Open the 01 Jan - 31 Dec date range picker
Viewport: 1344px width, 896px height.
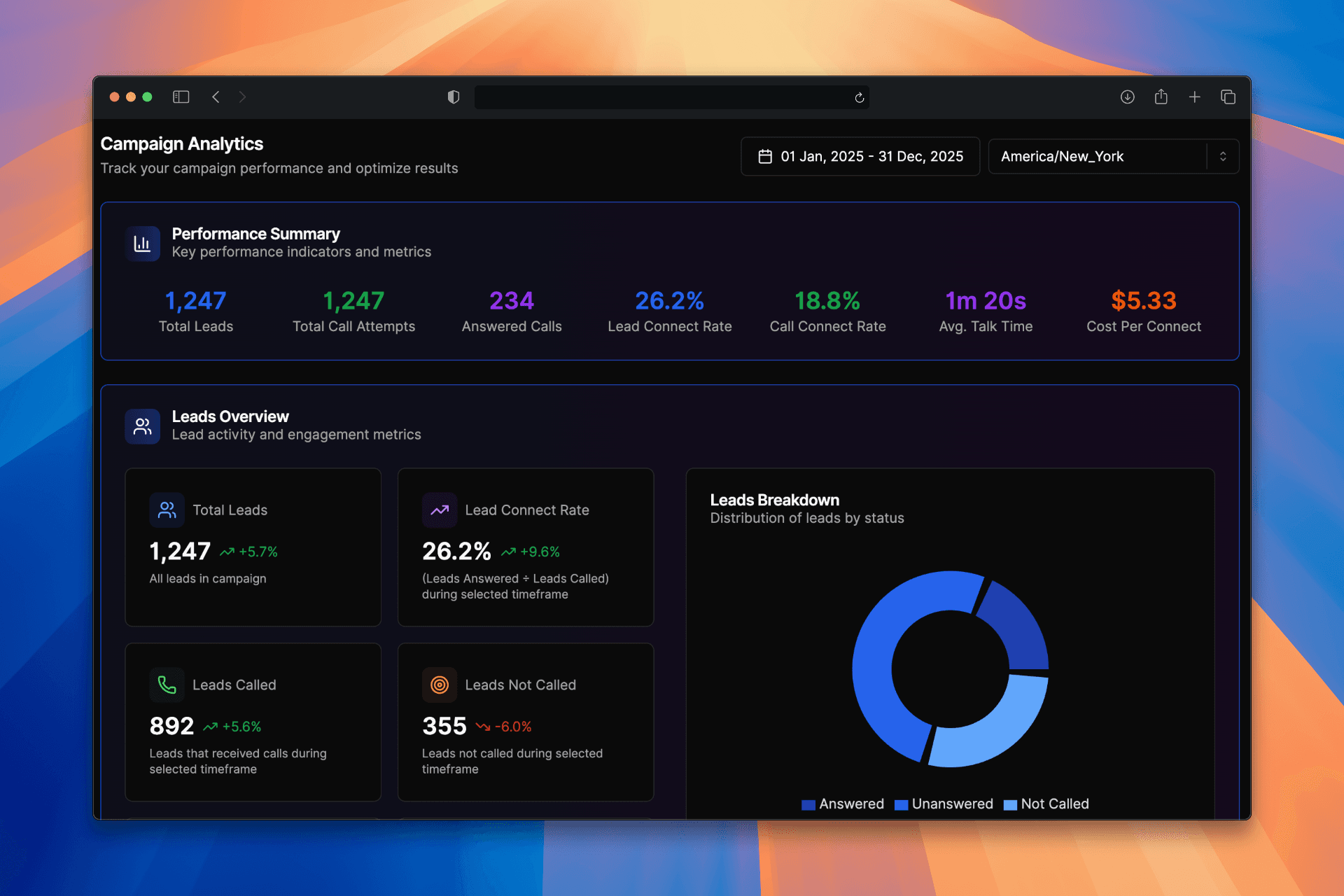(x=860, y=156)
